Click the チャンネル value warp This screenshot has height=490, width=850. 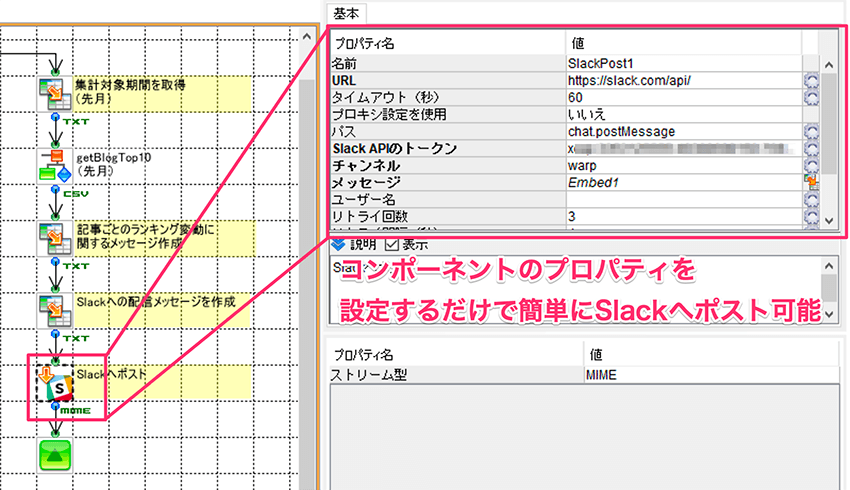point(582,165)
